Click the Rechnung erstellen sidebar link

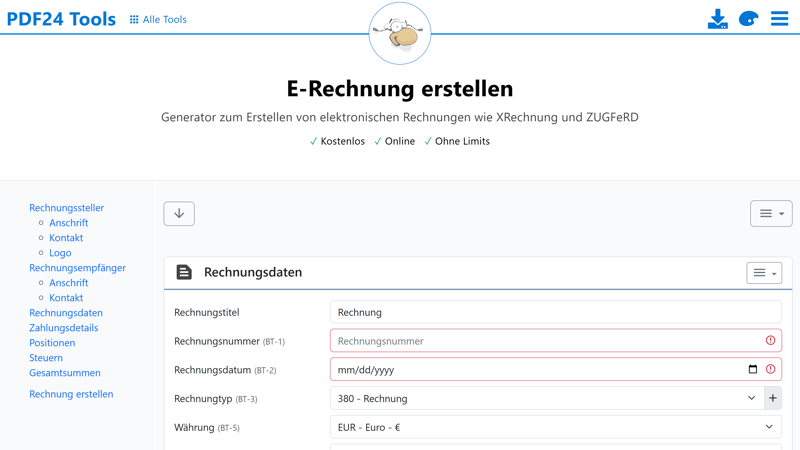tap(71, 394)
